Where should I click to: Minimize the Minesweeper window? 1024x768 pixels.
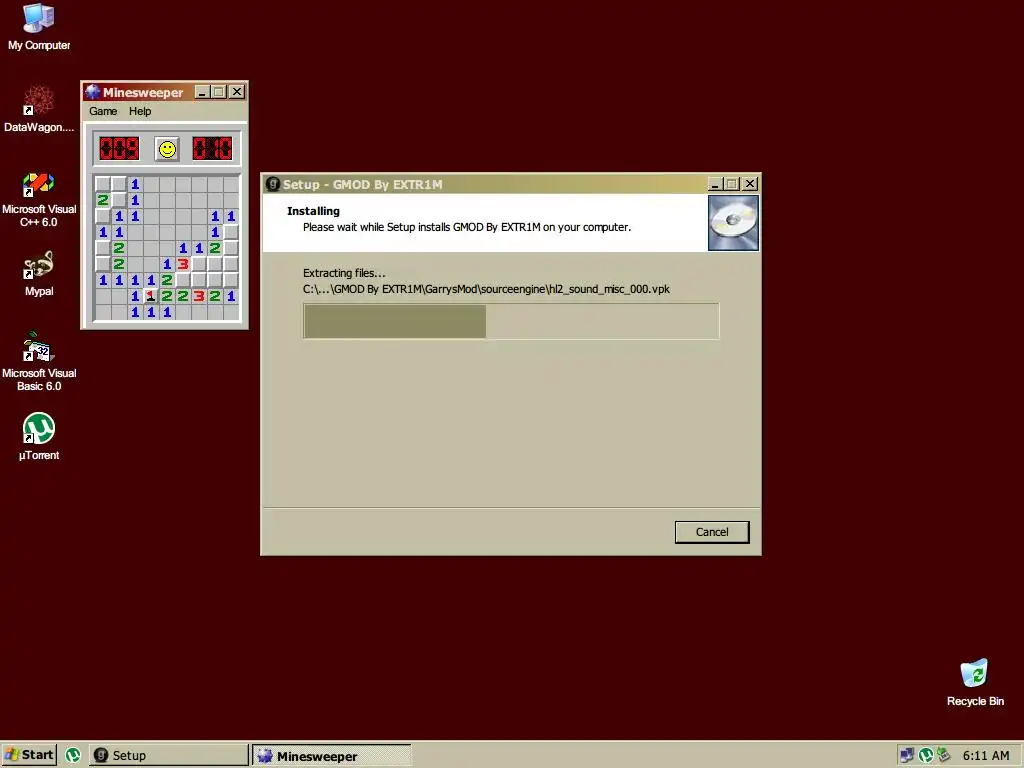202,92
